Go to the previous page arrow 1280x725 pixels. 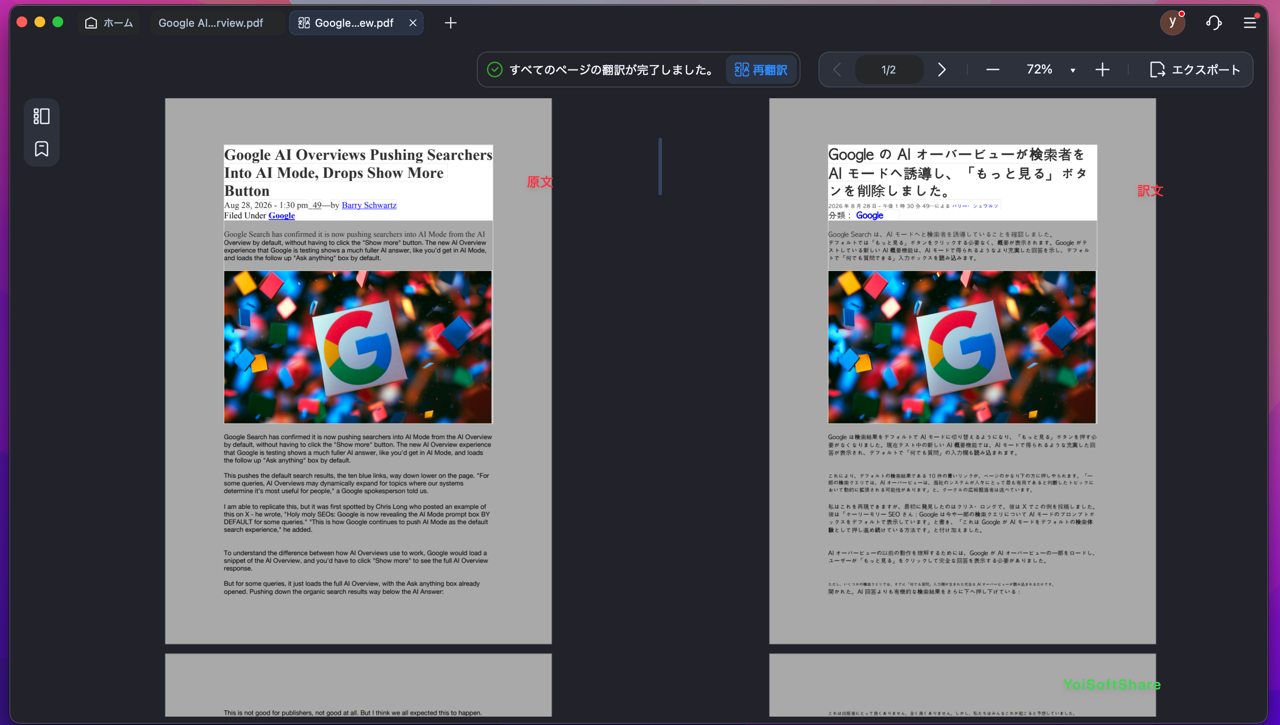coord(838,70)
